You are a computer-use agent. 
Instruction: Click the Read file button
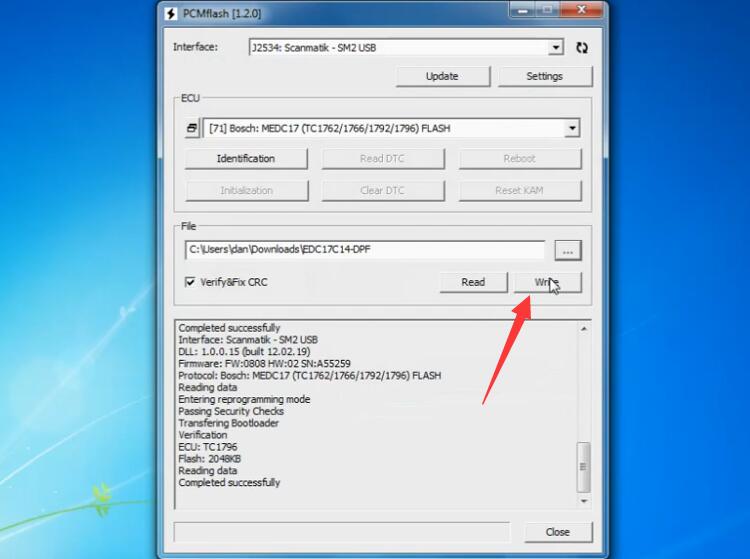point(474,282)
